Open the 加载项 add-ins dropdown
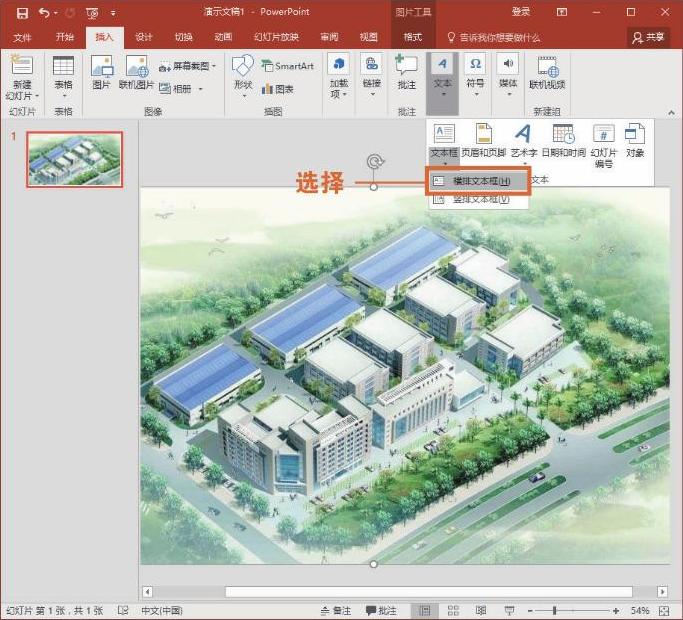This screenshot has width=683, height=620. tap(338, 76)
